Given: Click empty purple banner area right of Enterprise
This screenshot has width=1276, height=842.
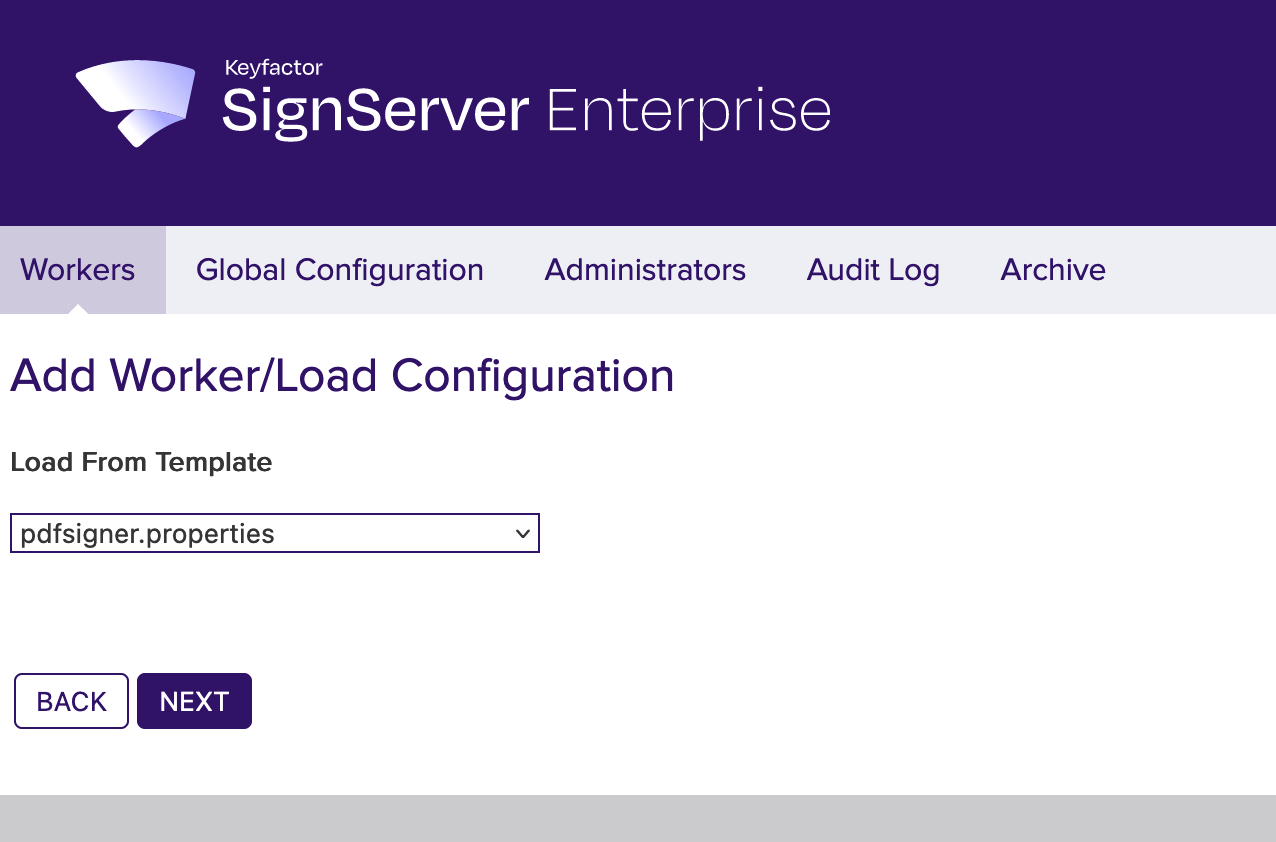Looking at the screenshot, I should 1050,112.
